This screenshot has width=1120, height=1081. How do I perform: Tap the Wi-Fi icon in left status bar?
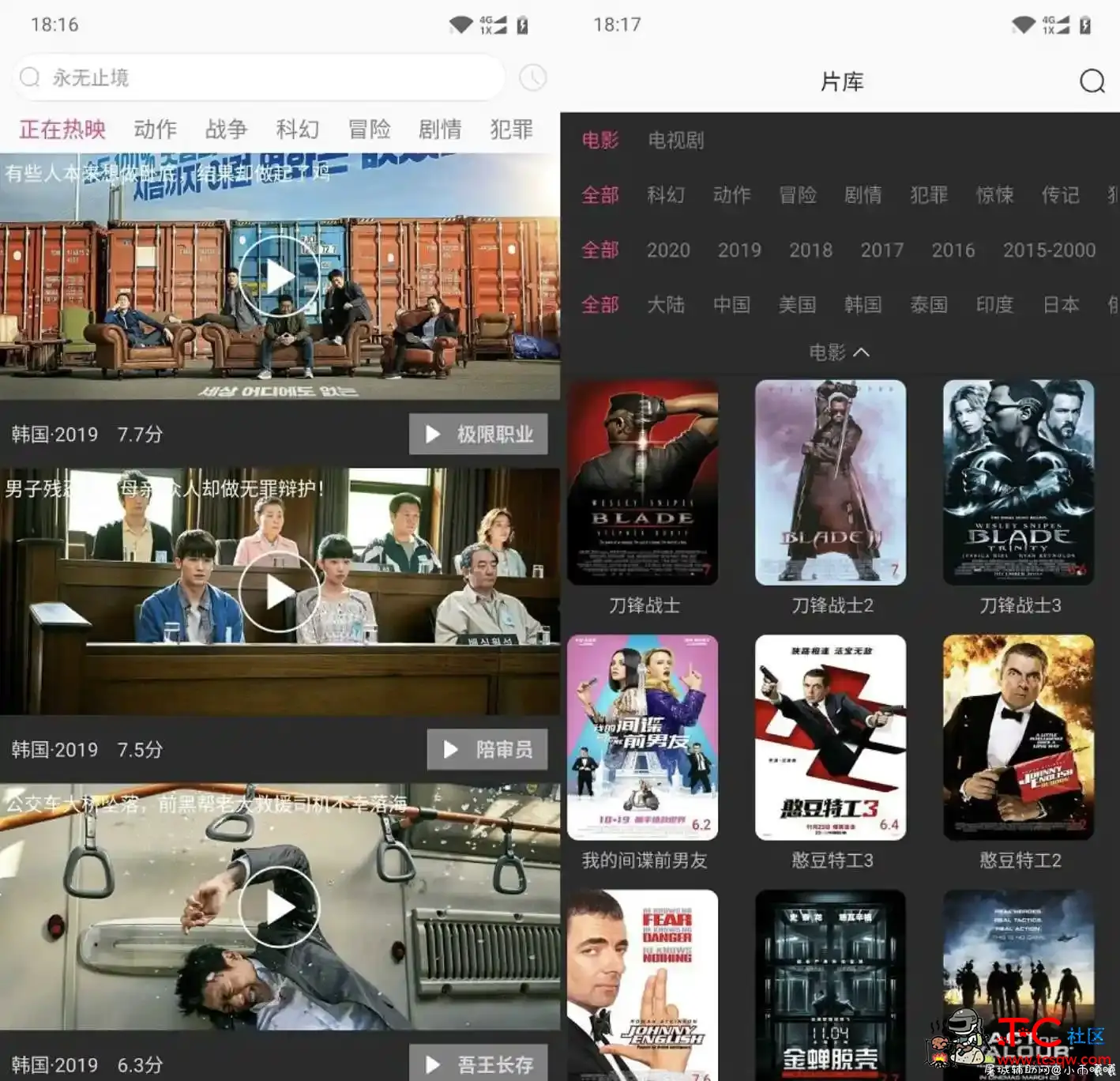460,24
